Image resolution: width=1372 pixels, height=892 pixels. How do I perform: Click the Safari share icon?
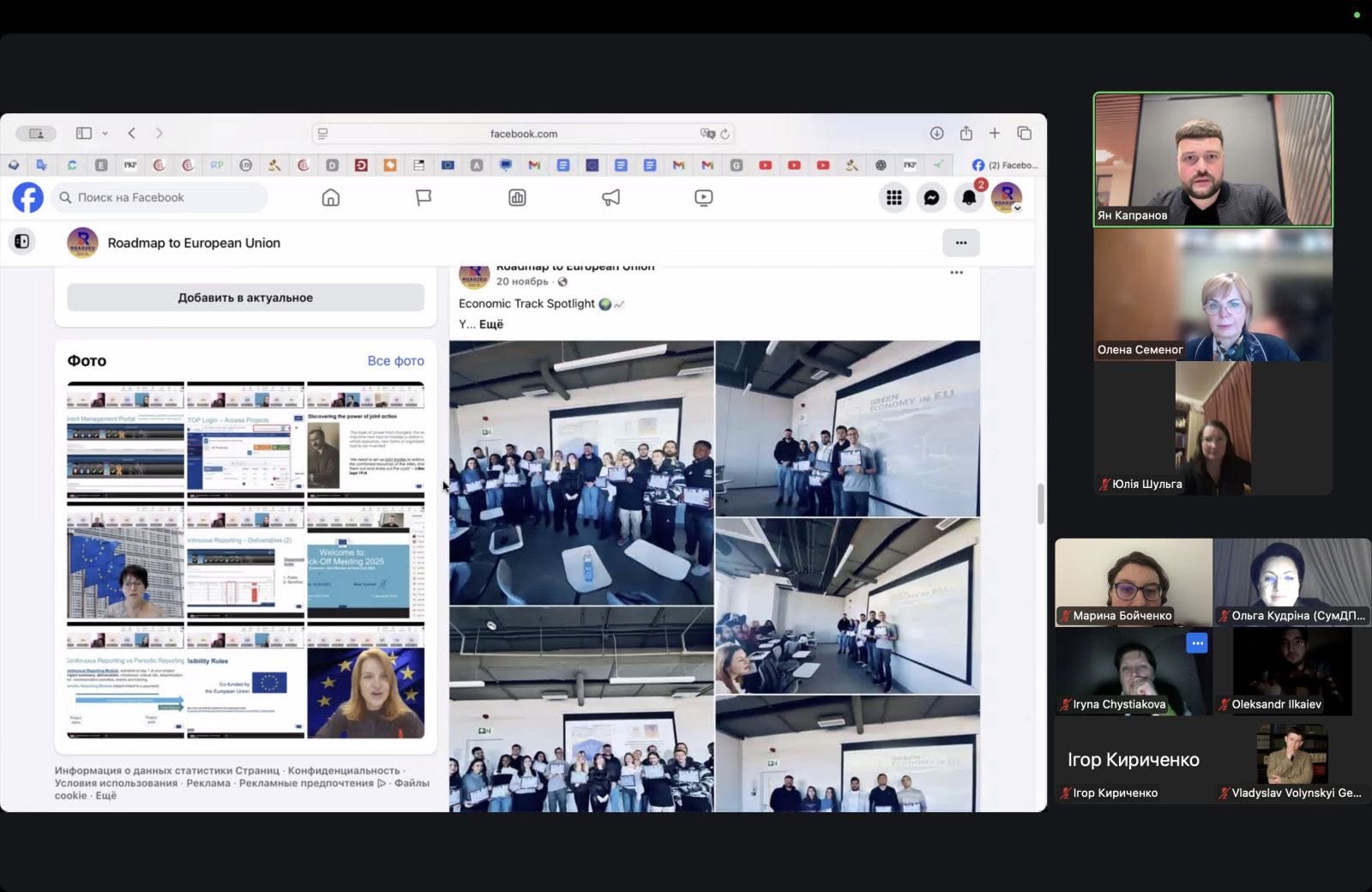point(966,133)
